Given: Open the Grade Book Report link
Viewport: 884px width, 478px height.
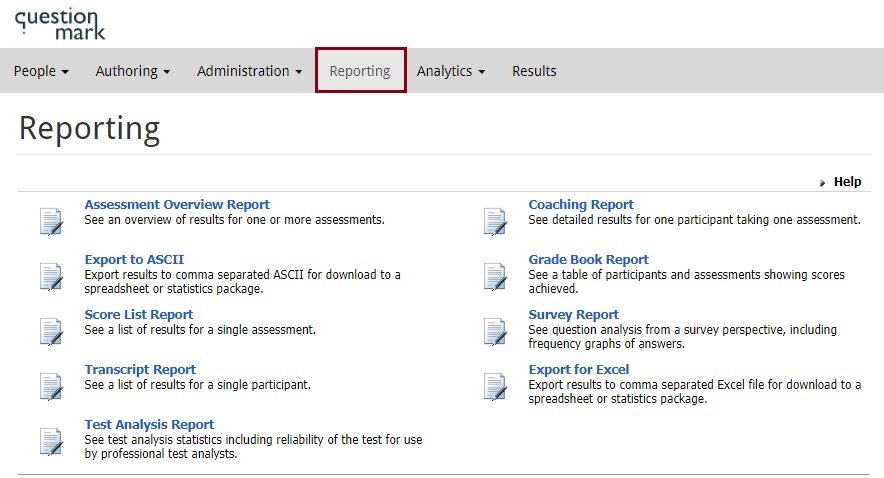Looking at the screenshot, I should point(588,260).
